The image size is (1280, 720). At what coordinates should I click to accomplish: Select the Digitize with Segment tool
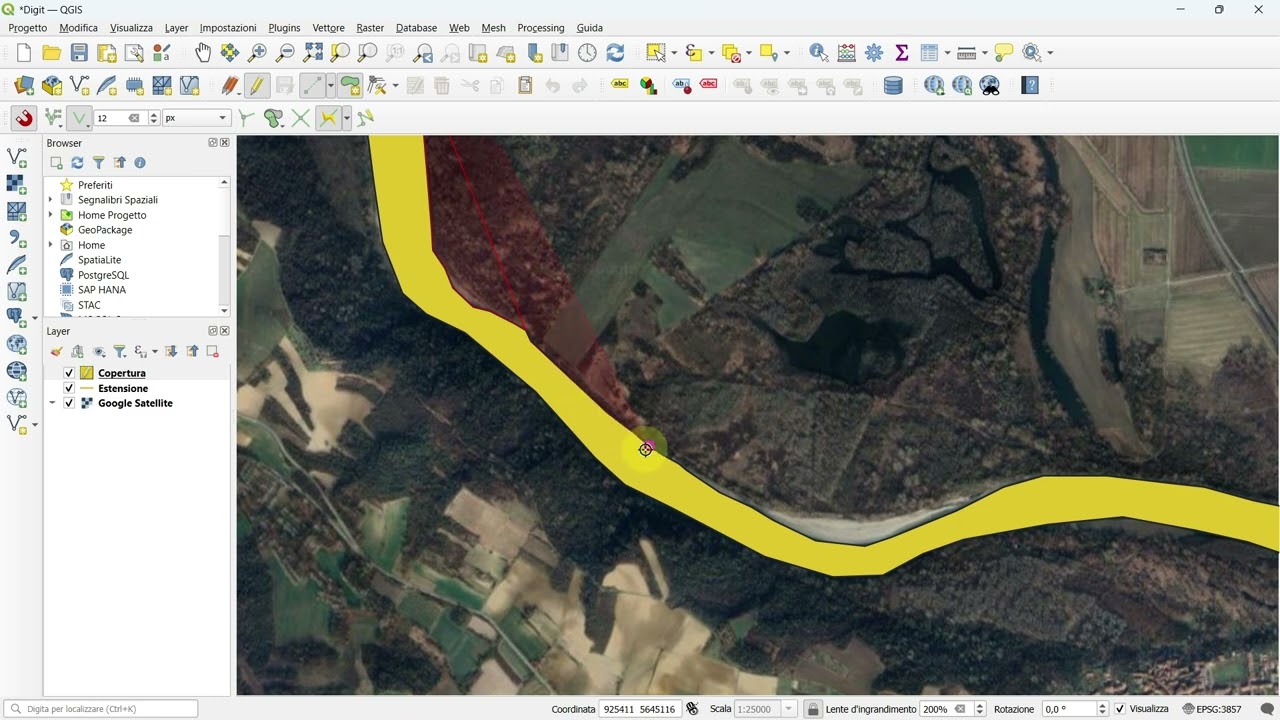point(311,86)
